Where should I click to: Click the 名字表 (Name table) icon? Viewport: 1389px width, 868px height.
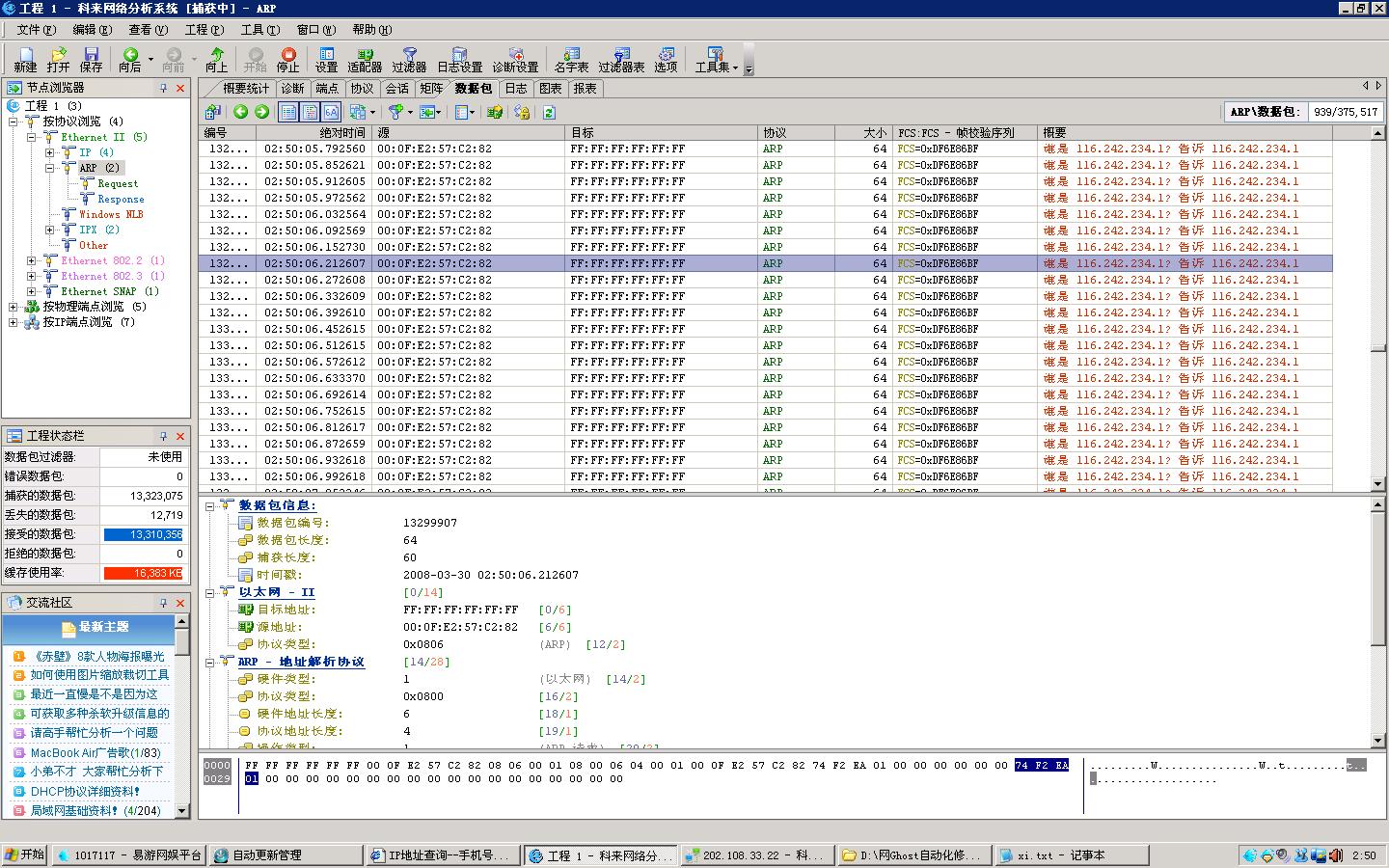tap(571, 60)
